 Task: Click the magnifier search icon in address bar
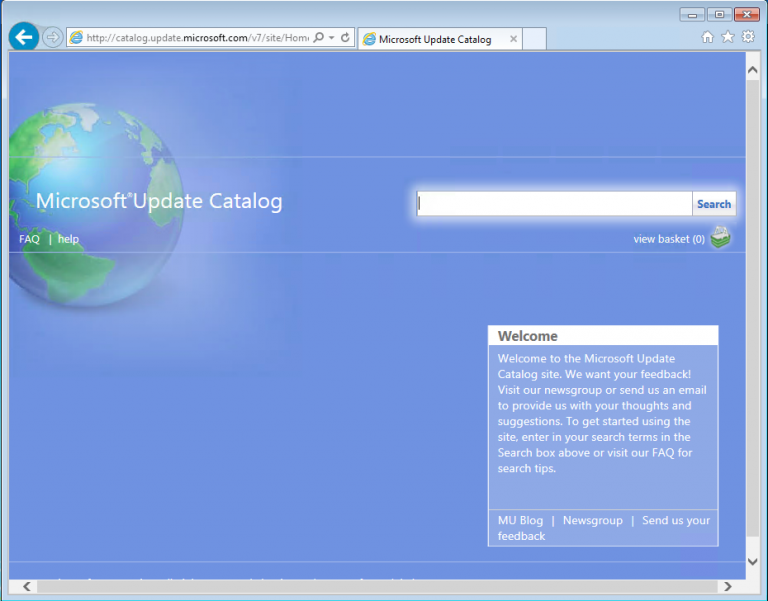[x=318, y=38]
